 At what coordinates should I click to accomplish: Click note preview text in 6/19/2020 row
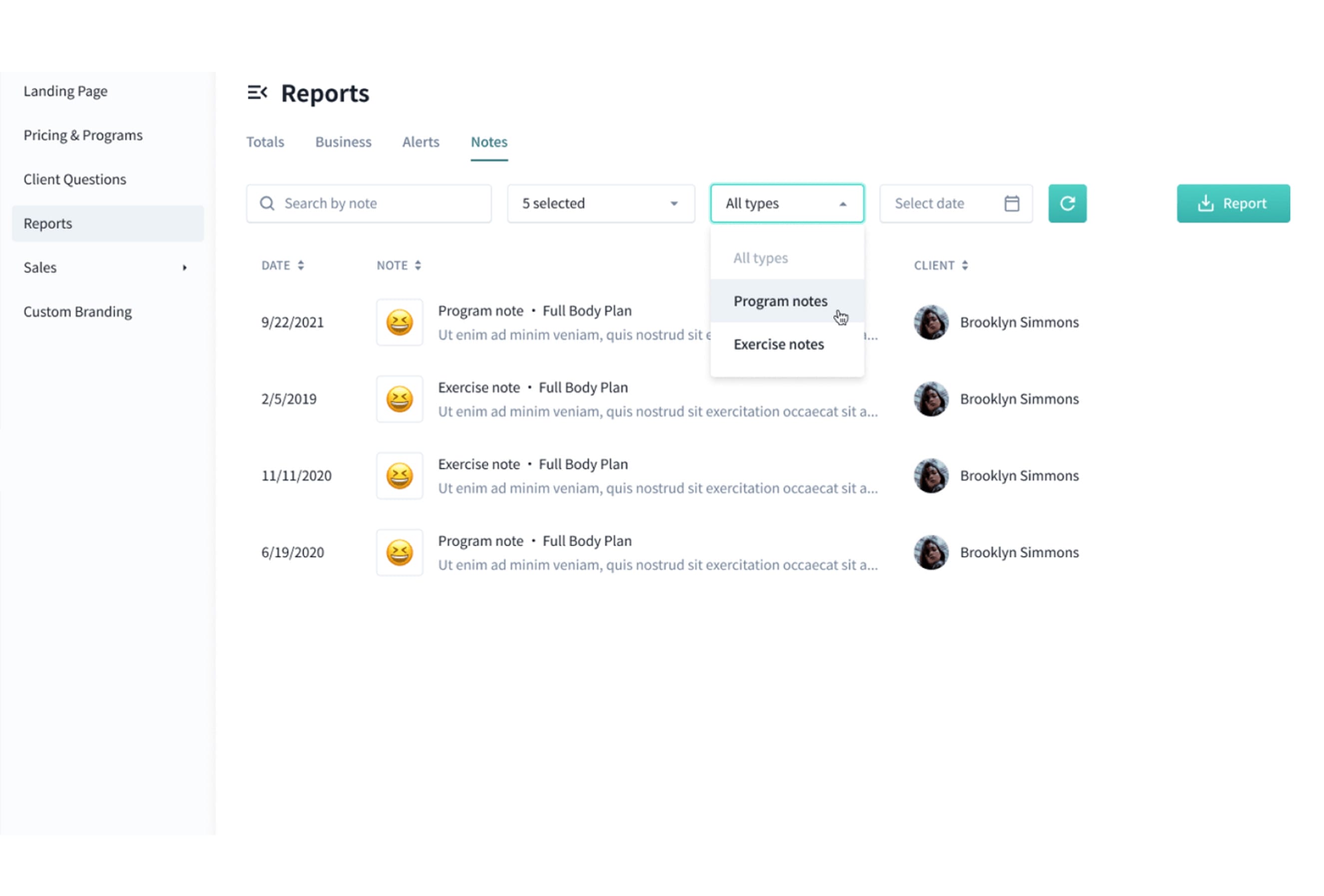coord(657,565)
